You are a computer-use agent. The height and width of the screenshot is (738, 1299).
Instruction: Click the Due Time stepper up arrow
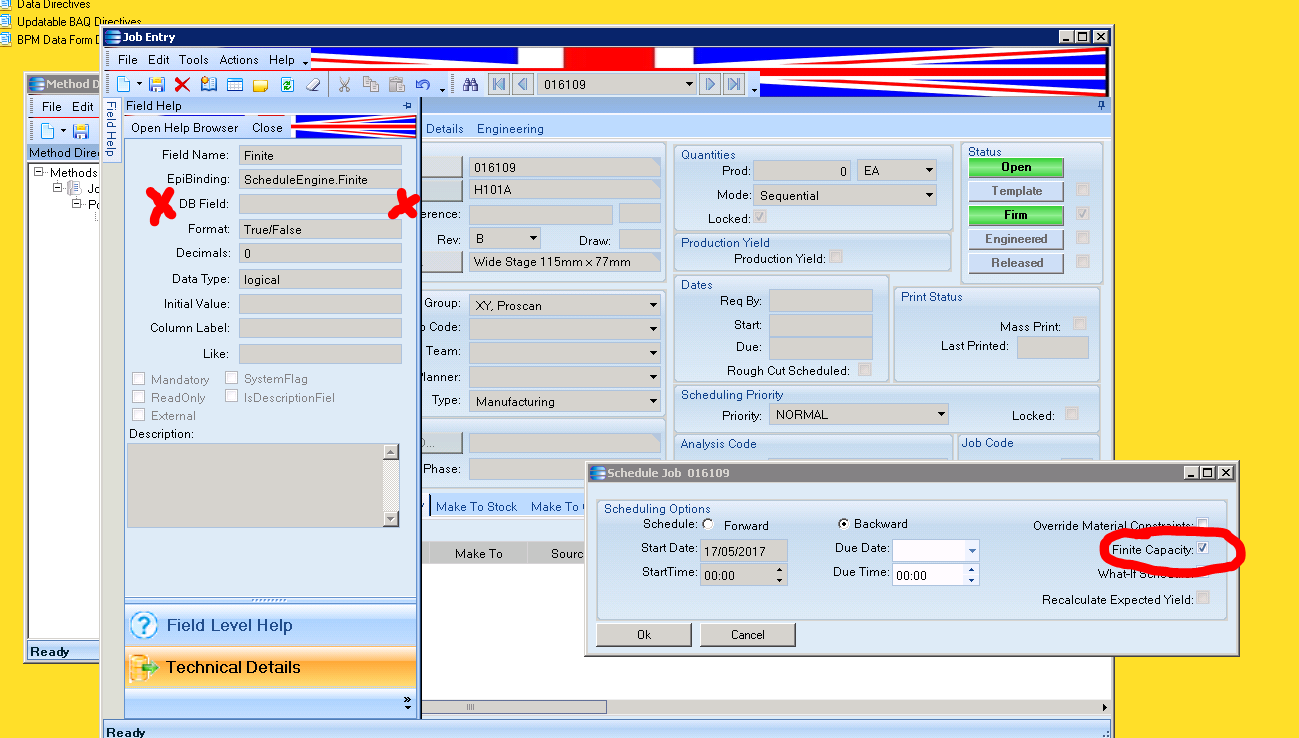click(x=970, y=569)
